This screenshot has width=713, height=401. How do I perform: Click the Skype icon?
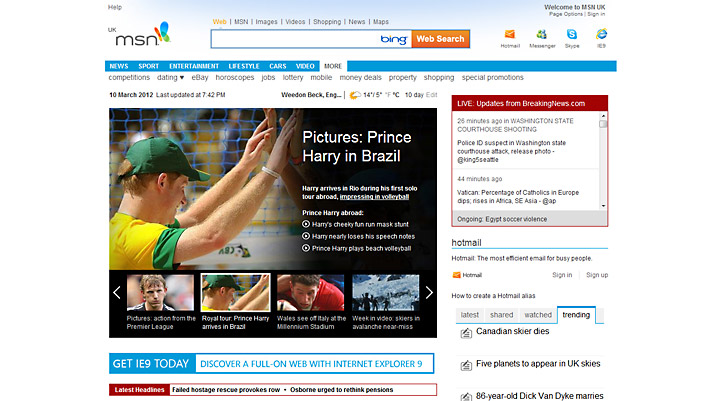(x=571, y=34)
